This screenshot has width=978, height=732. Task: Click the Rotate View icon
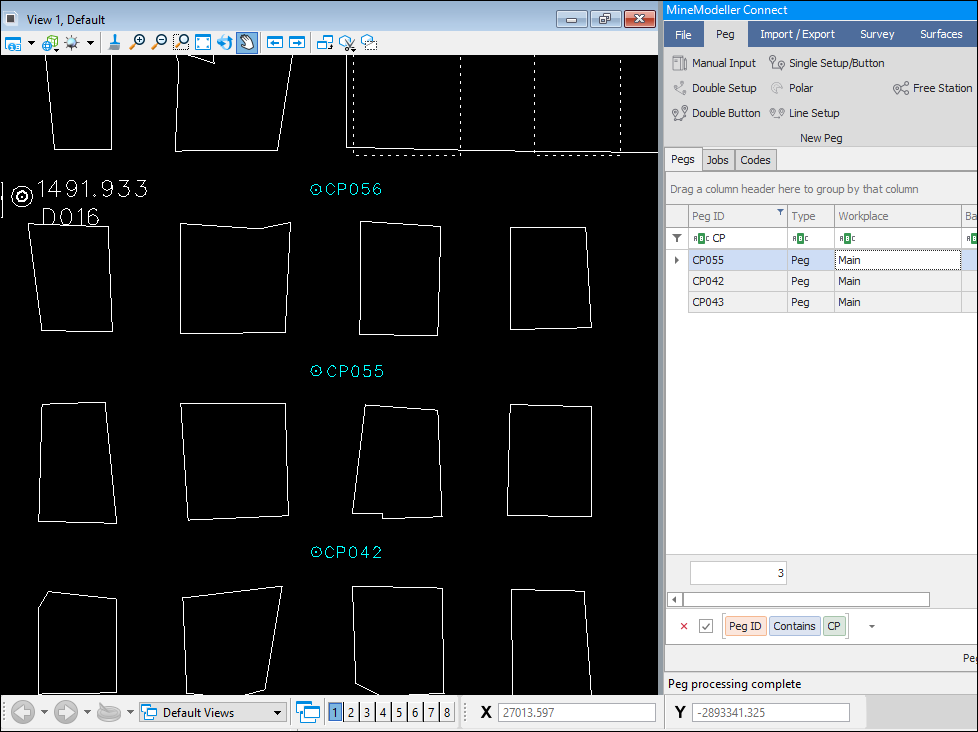[225, 43]
